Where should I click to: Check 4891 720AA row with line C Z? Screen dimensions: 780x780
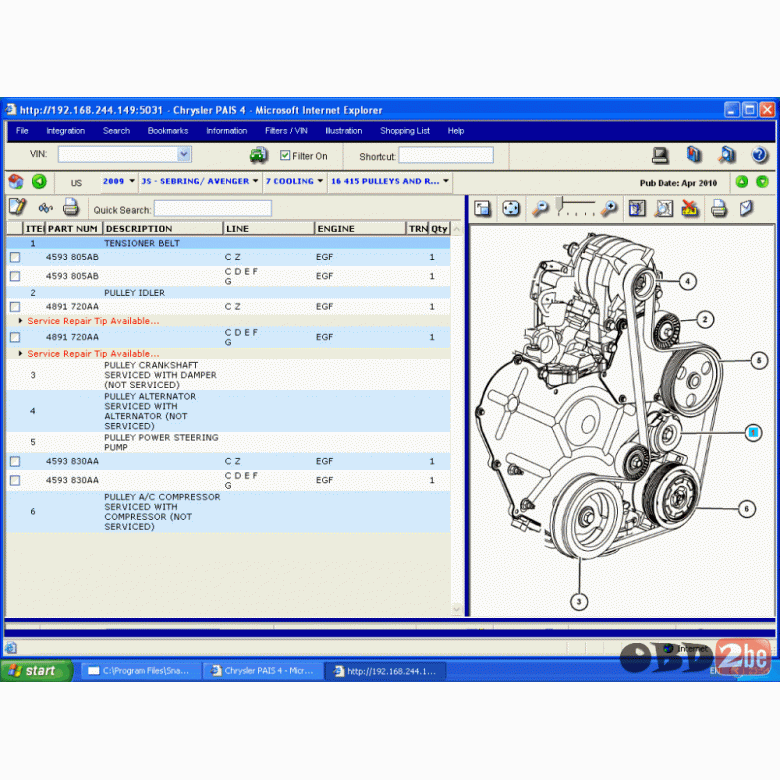(x=15, y=307)
